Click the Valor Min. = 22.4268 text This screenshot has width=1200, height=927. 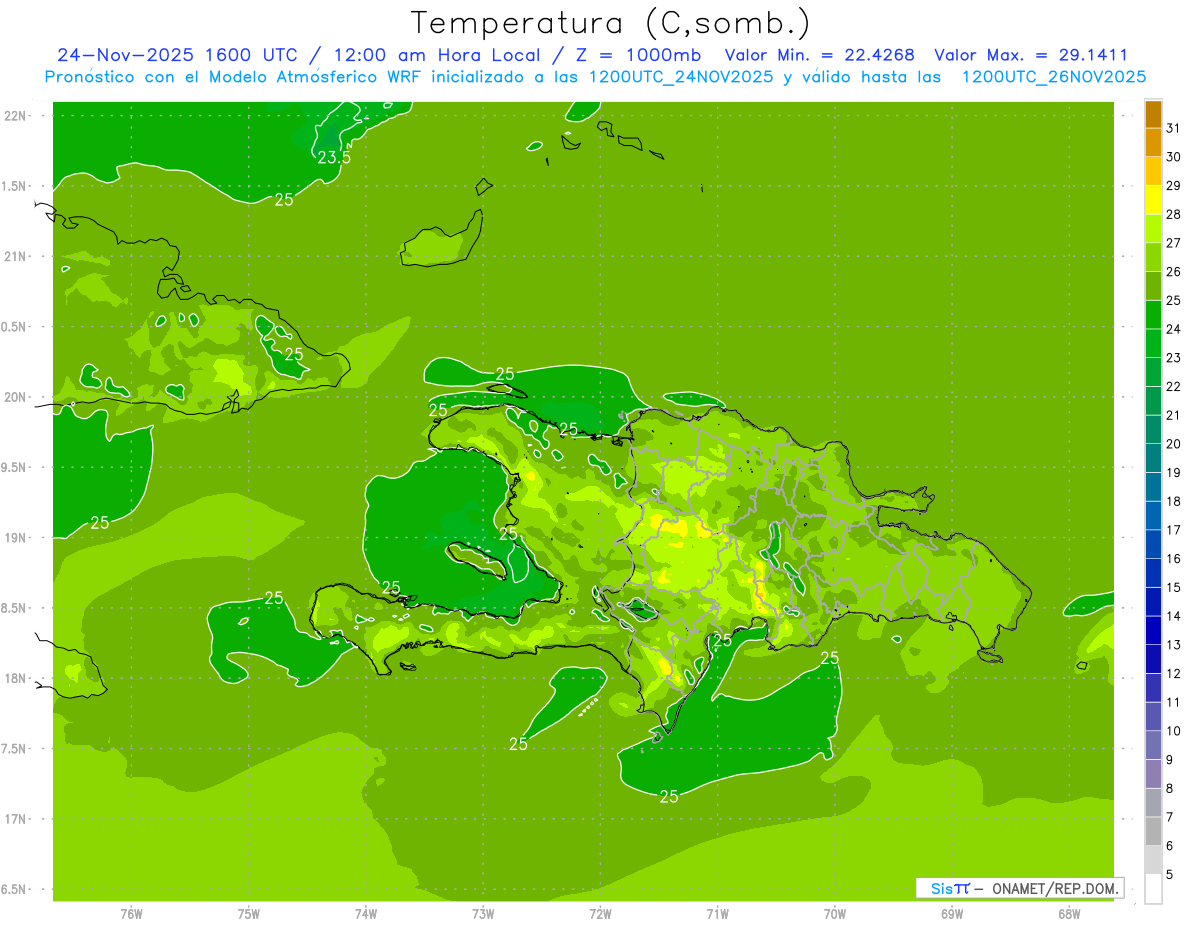pos(819,55)
